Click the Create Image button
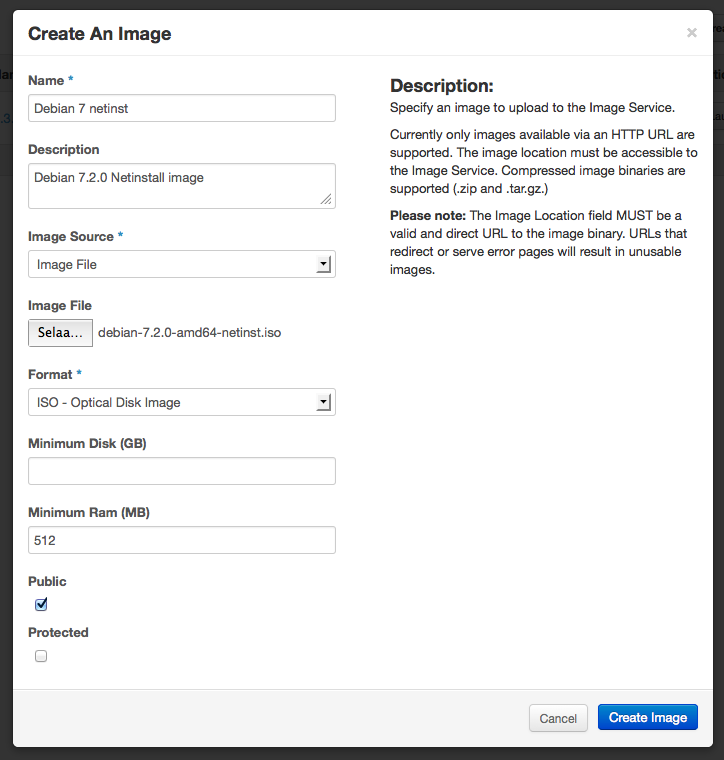Screen dimensions: 724x760 tap(648, 717)
